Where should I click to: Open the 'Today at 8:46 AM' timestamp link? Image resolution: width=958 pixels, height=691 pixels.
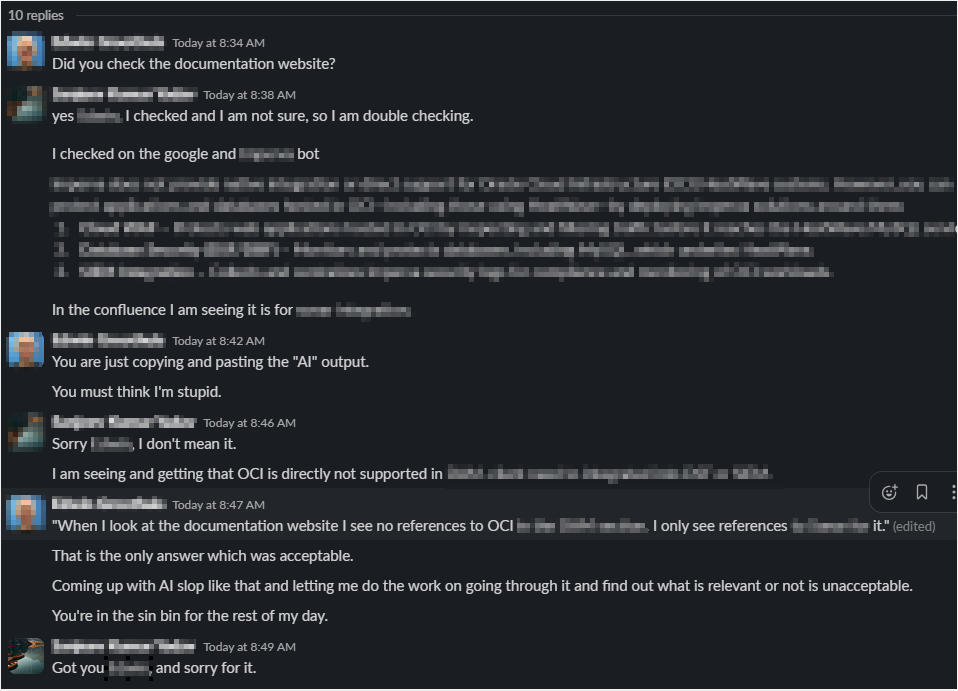click(x=249, y=423)
